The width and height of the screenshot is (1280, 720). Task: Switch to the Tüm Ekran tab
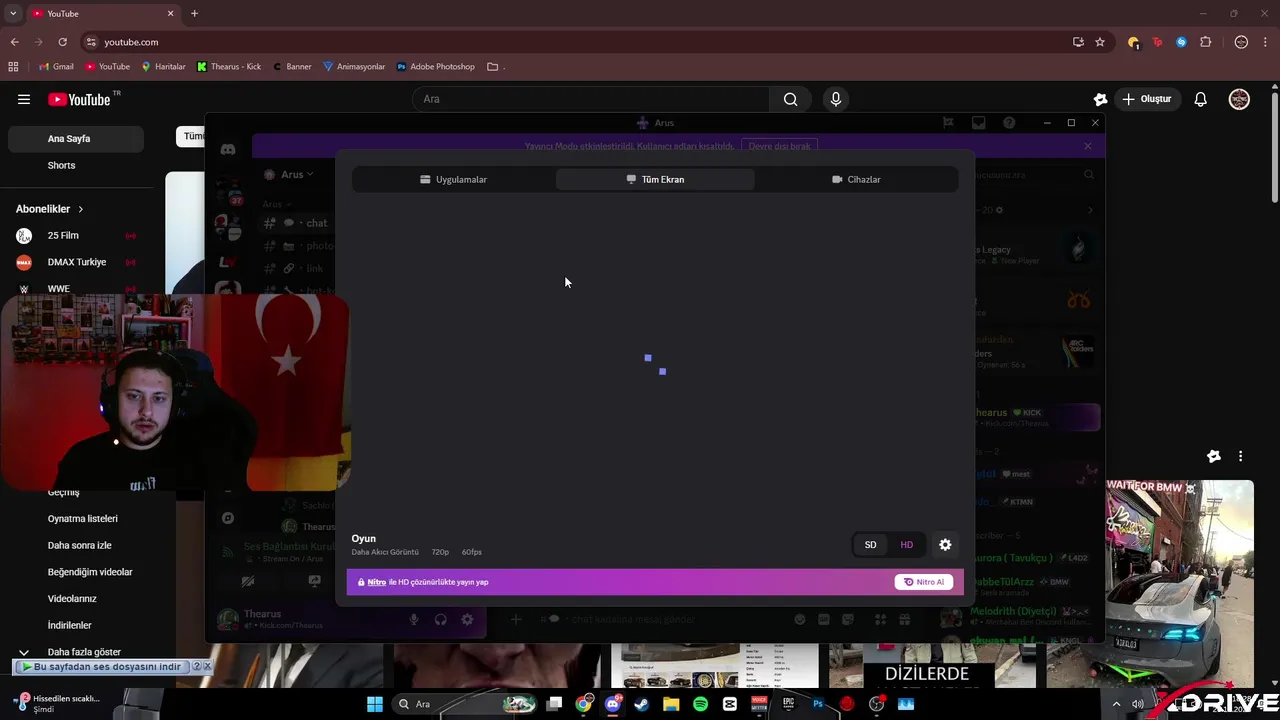click(655, 179)
